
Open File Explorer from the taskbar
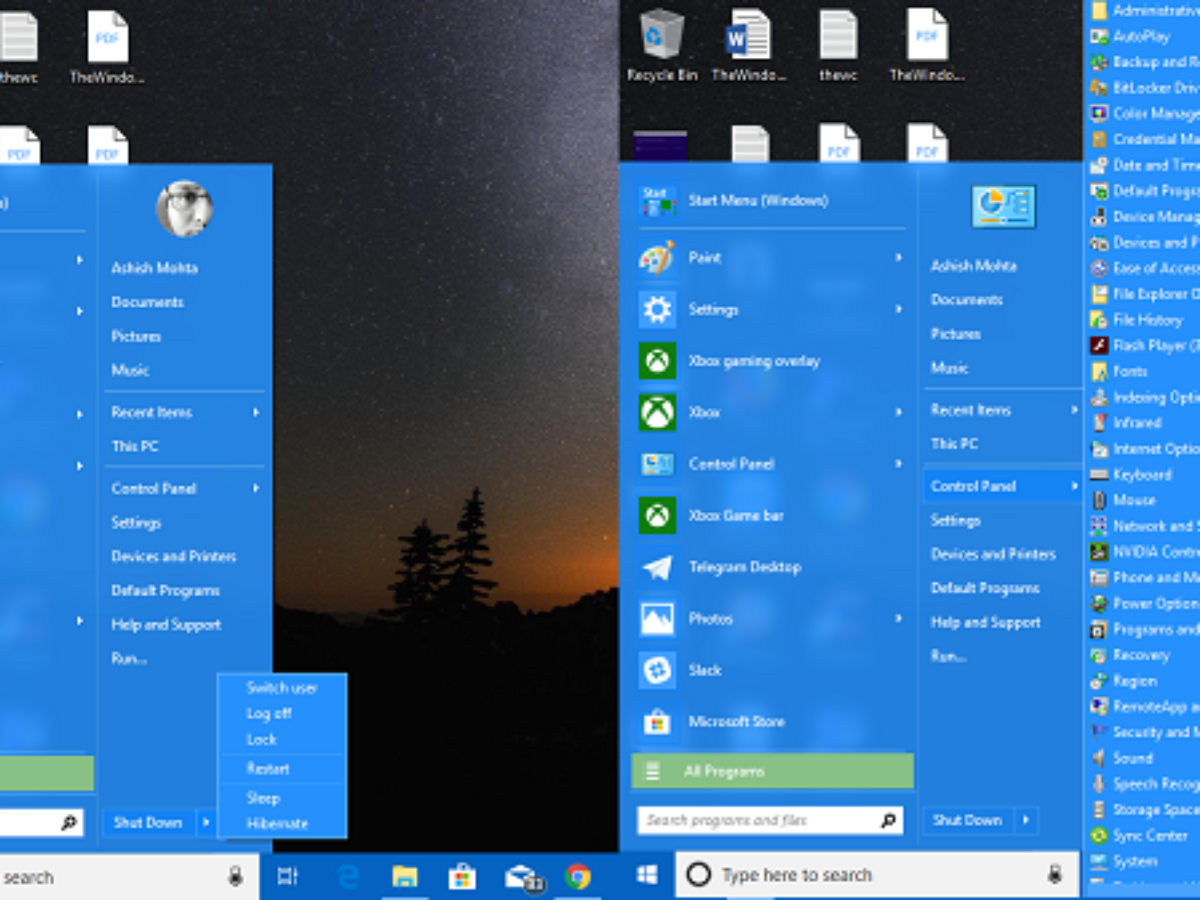[405, 877]
